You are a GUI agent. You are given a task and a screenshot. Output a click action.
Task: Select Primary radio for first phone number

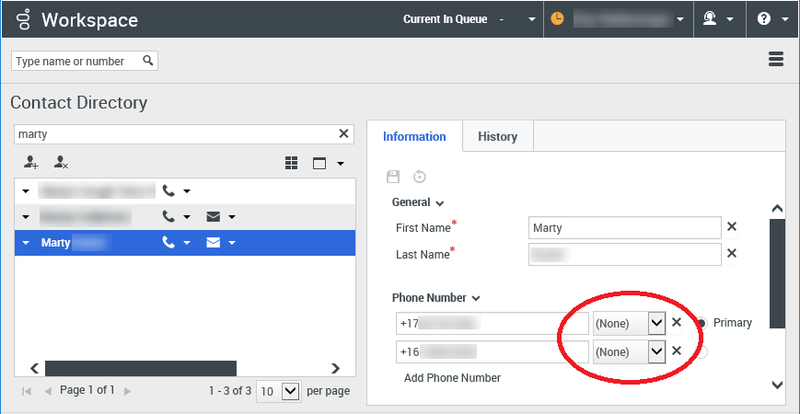tap(702, 323)
